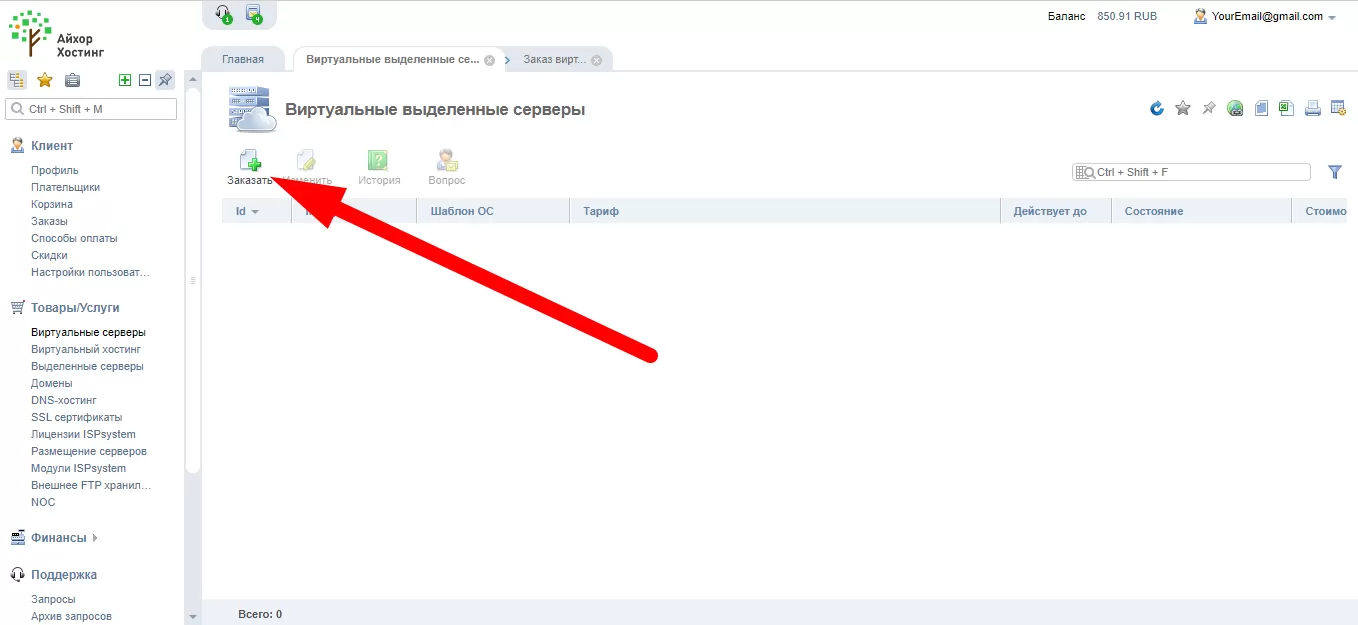Open Заказы in the sidebar

point(49,221)
